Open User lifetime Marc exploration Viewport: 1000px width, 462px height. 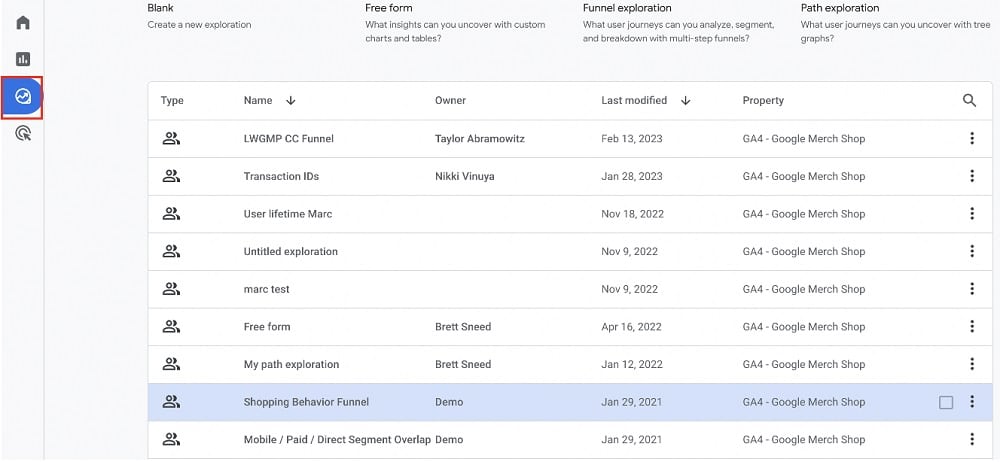tap(288, 214)
